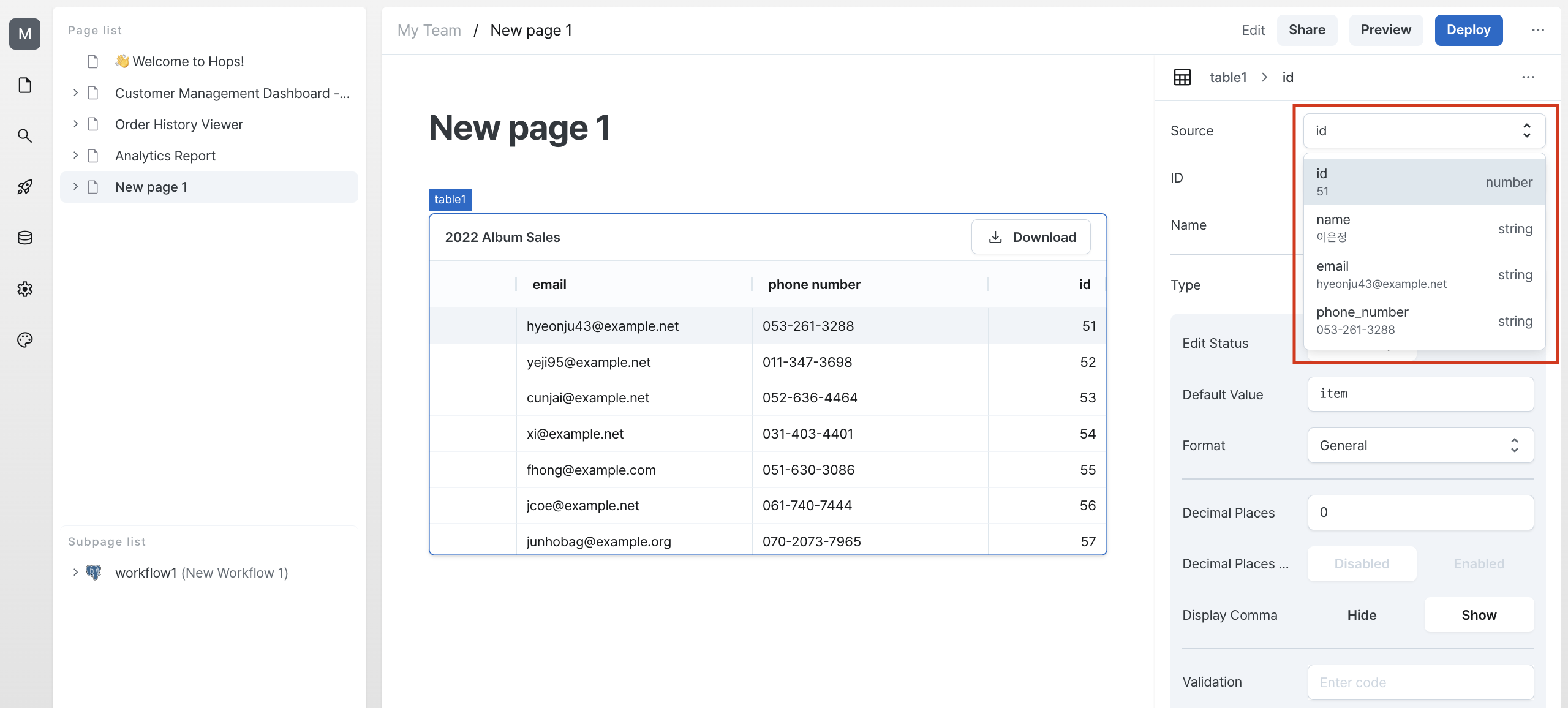
Task: Open the database icon in sidebar
Action: 24,238
